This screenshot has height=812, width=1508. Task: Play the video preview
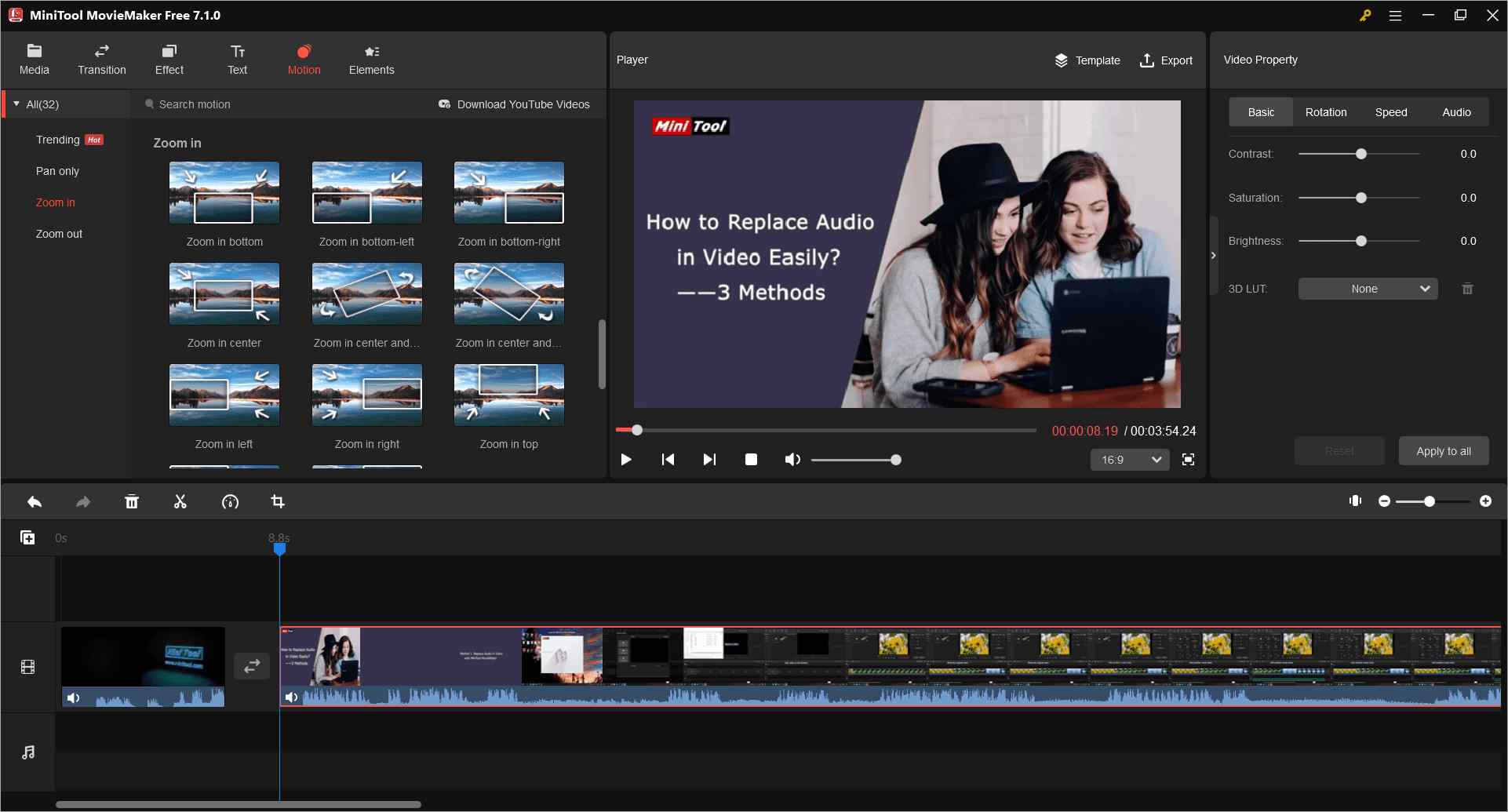(x=626, y=460)
